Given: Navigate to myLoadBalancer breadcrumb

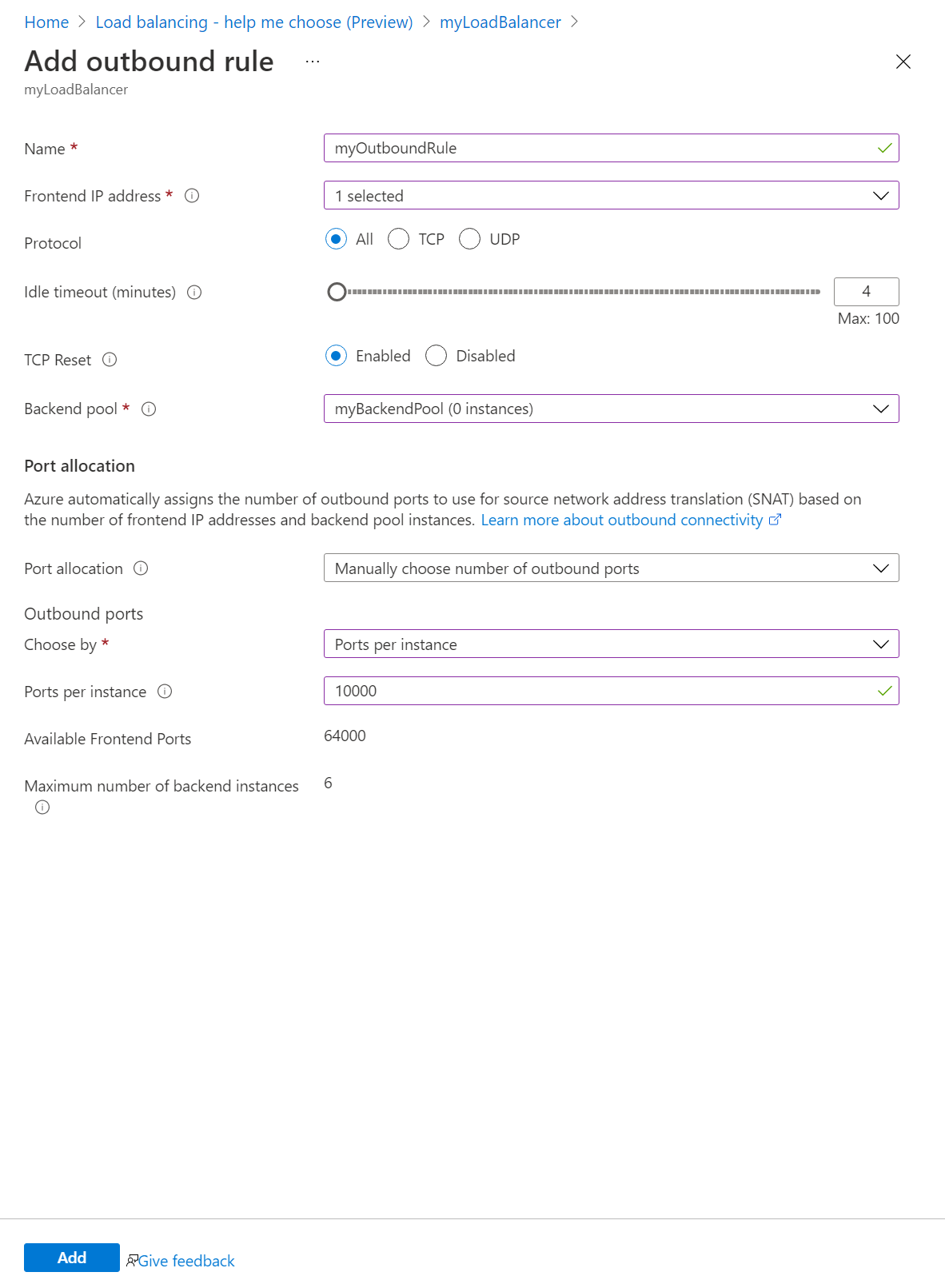Looking at the screenshot, I should pyautogui.click(x=500, y=22).
